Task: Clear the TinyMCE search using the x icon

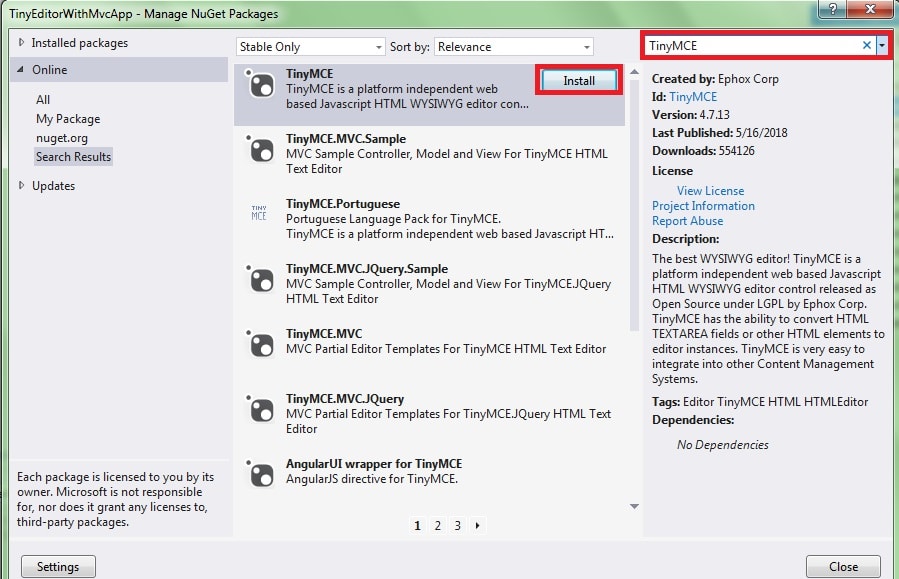Action: click(x=868, y=44)
